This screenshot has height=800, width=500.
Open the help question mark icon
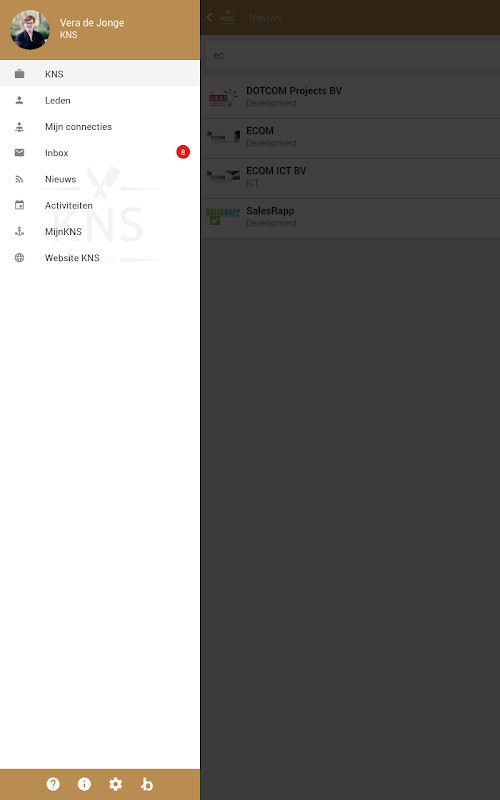click(x=53, y=784)
